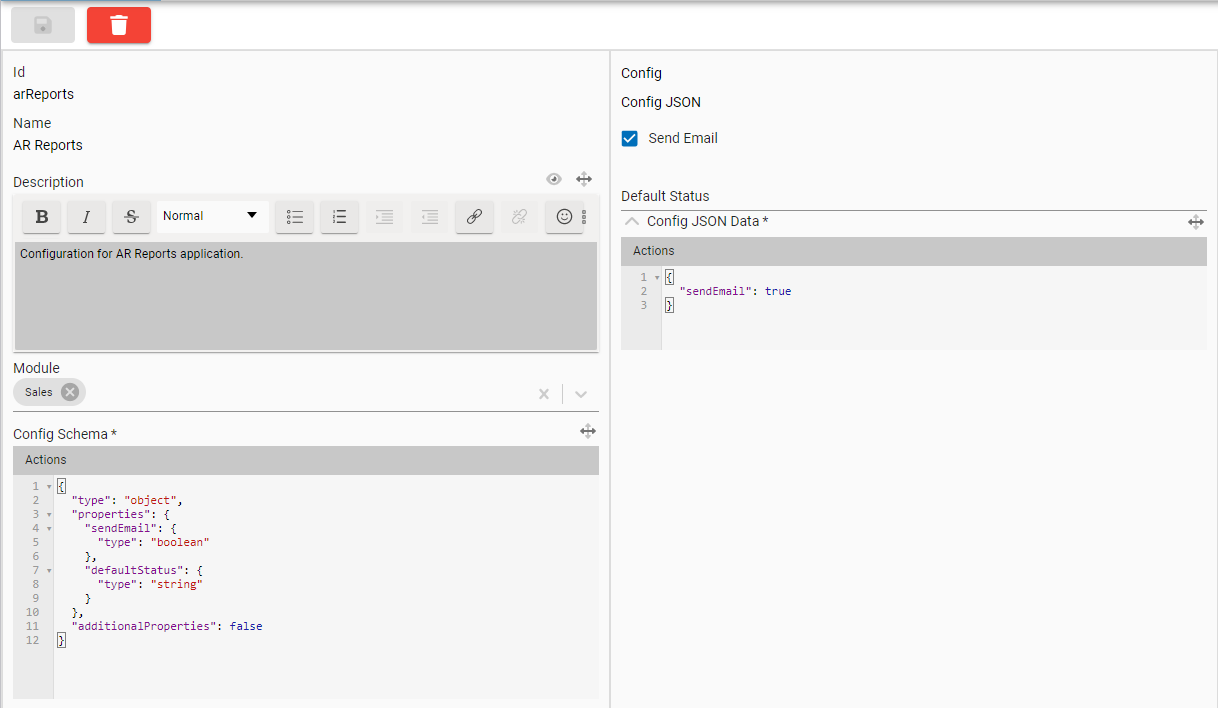Insert an unordered bullet list
The image size is (1218, 708).
coord(295,216)
